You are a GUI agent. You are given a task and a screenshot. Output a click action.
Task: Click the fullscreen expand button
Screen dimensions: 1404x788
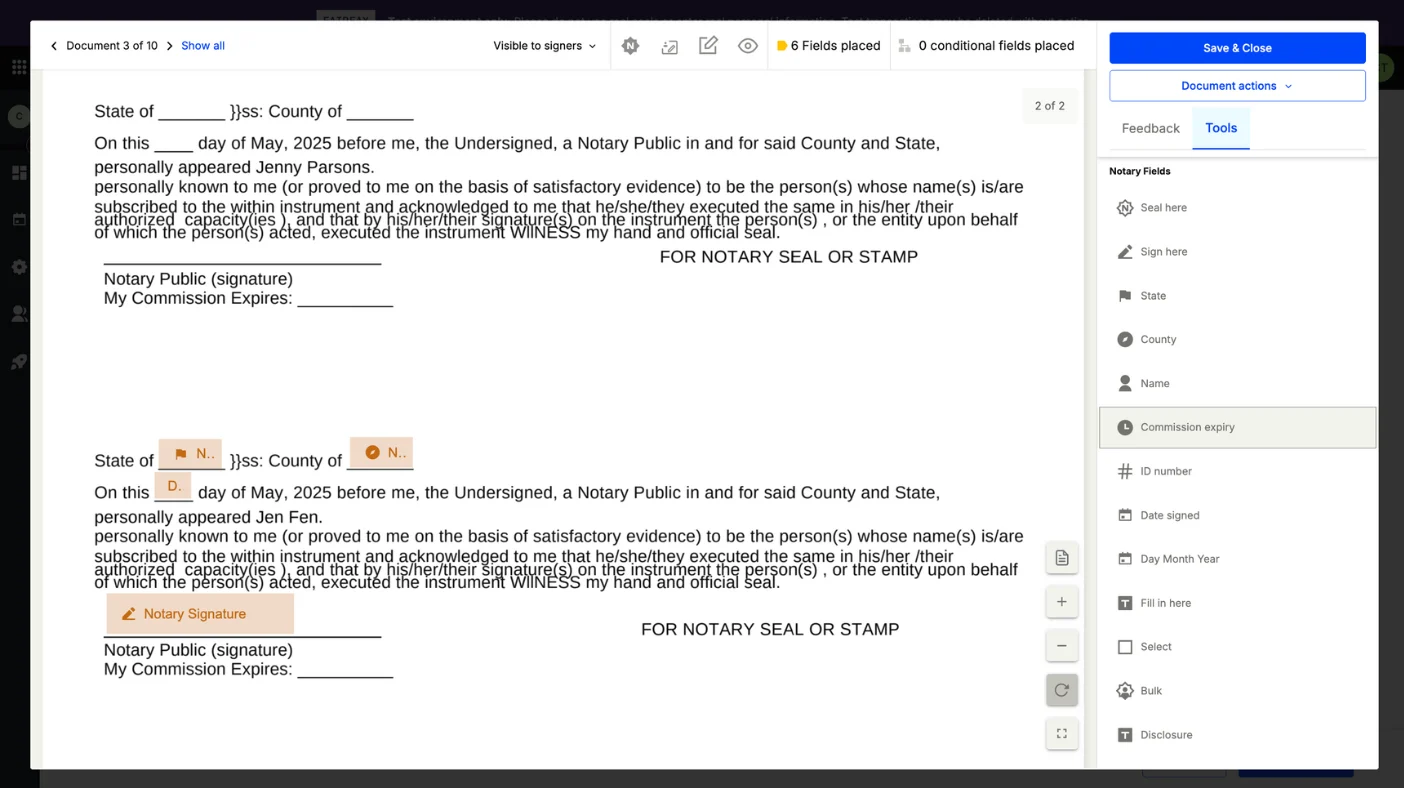[1062, 734]
